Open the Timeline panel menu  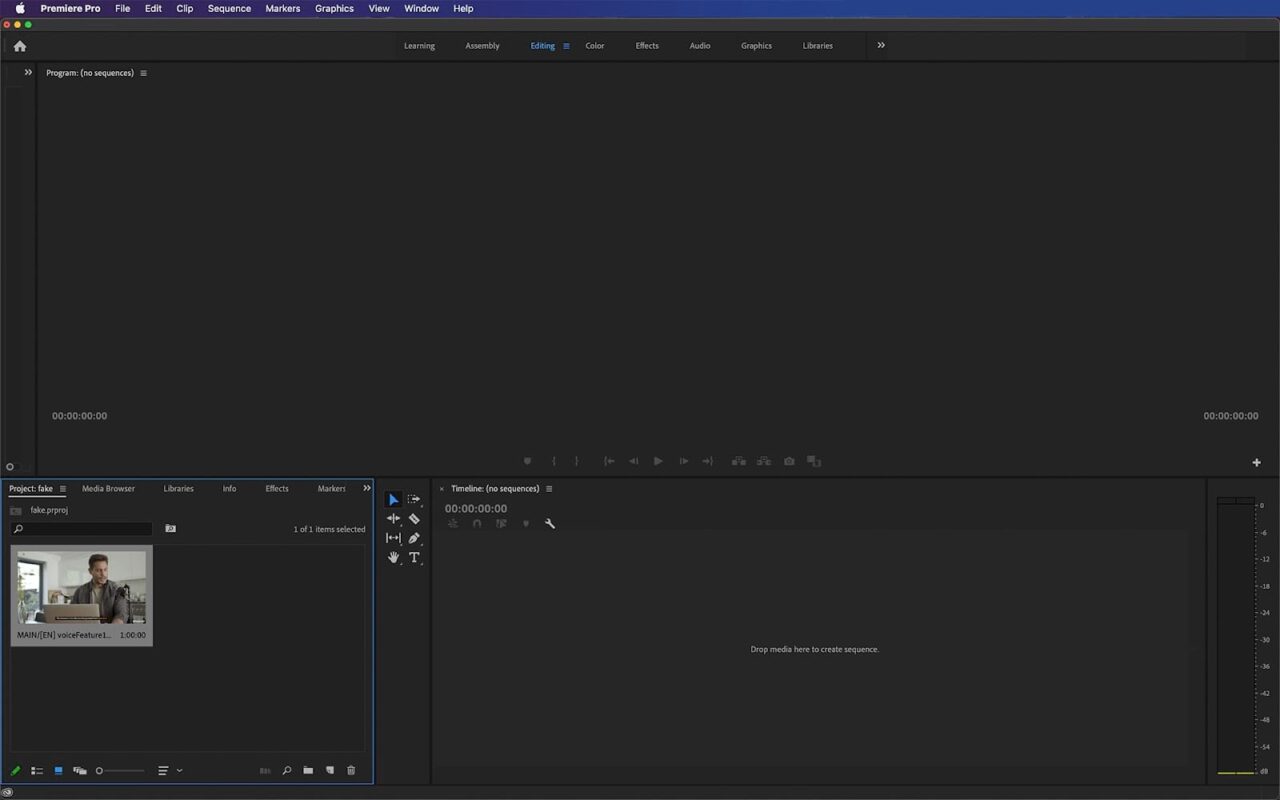(x=549, y=489)
